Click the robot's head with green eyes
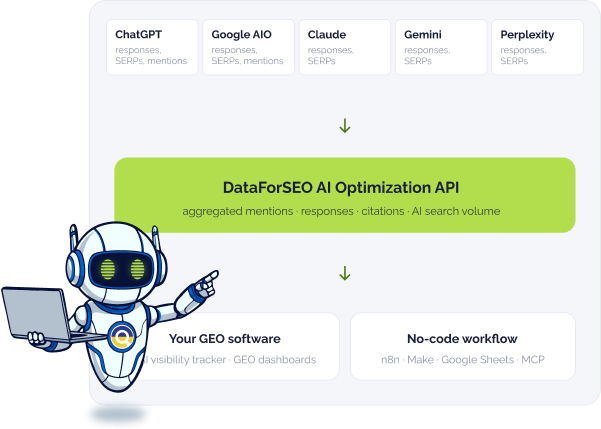 click(x=117, y=263)
